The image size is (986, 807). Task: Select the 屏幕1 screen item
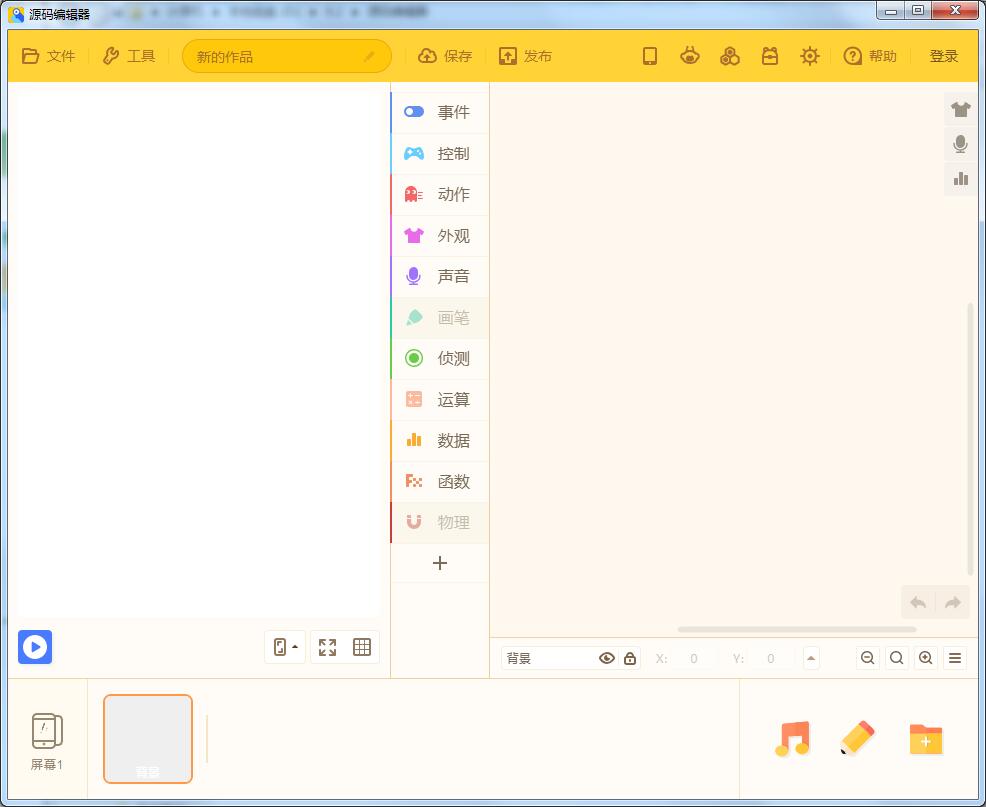tap(47, 741)
